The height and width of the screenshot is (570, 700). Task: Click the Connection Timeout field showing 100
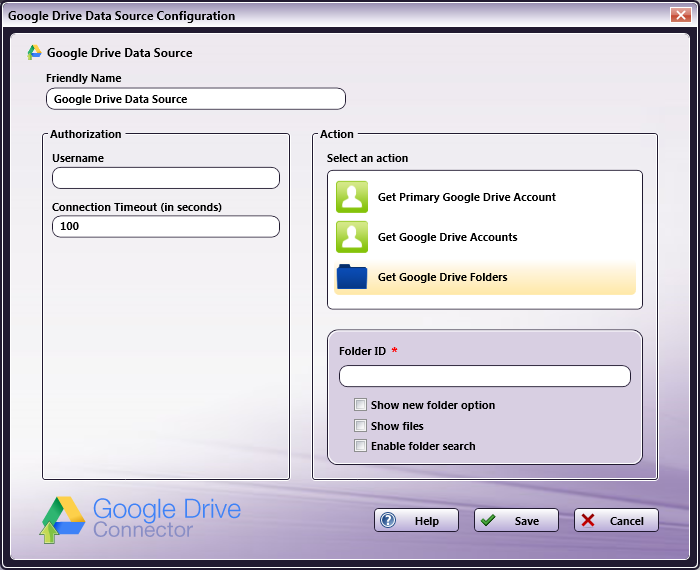166,226
